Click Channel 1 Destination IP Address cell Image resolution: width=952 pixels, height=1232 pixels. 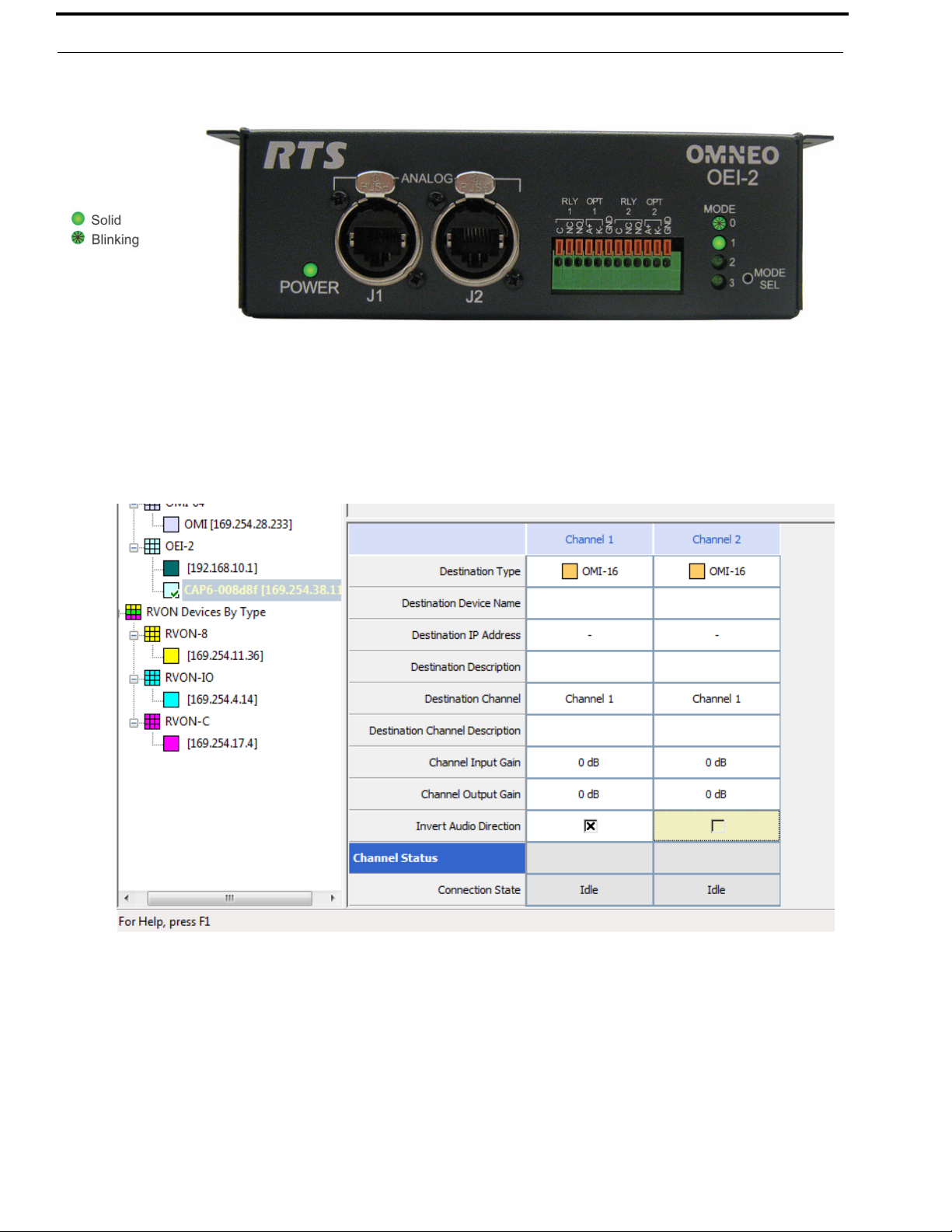[x=589, y=635]
